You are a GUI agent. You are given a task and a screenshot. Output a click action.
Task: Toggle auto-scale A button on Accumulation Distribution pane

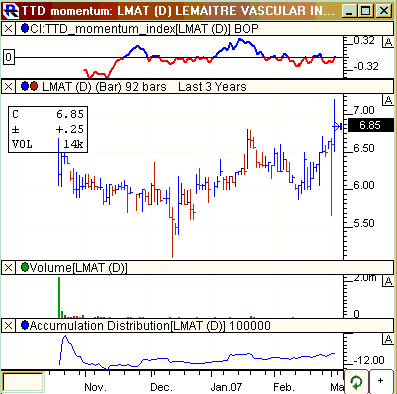tap(388, 339)
